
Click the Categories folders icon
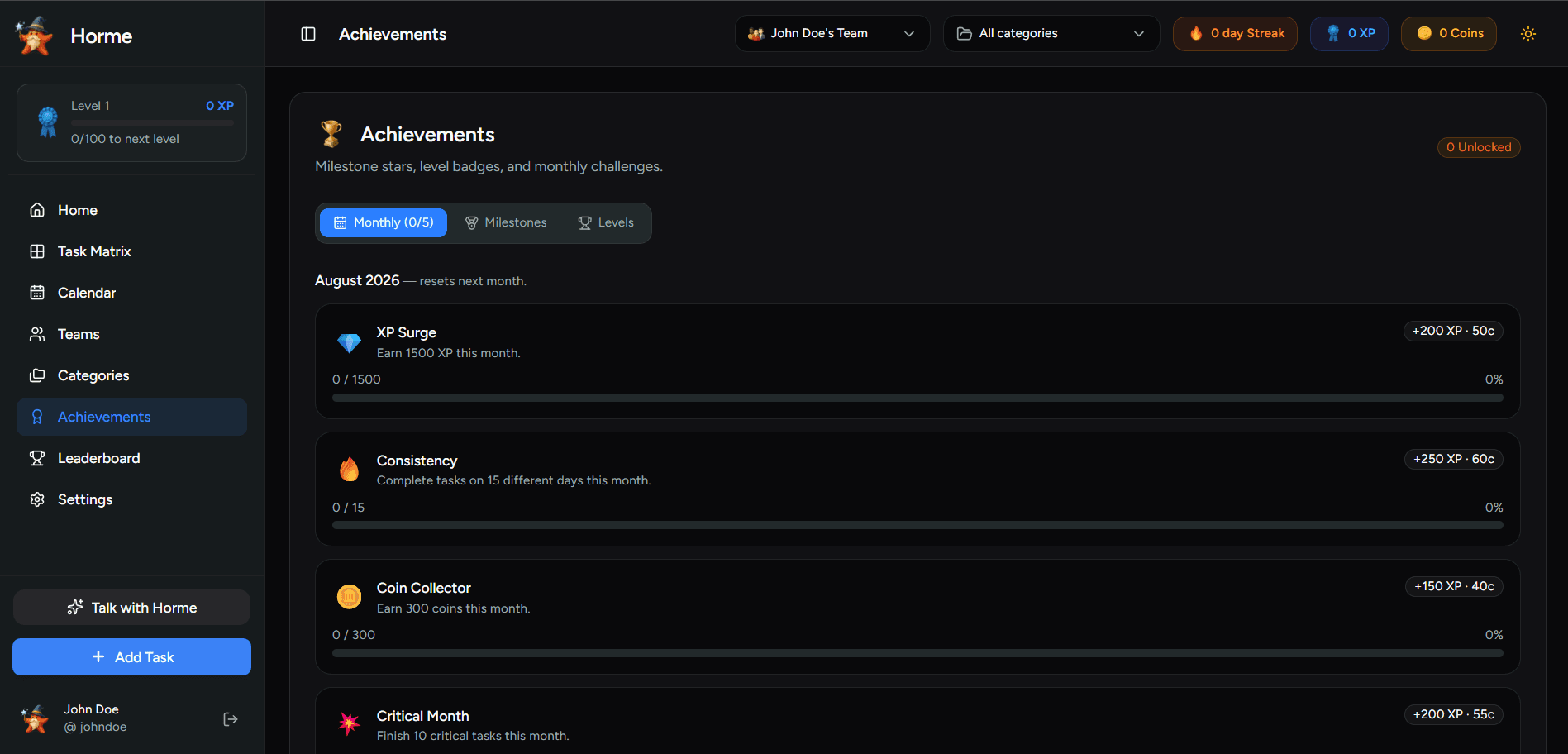point(37,375)
